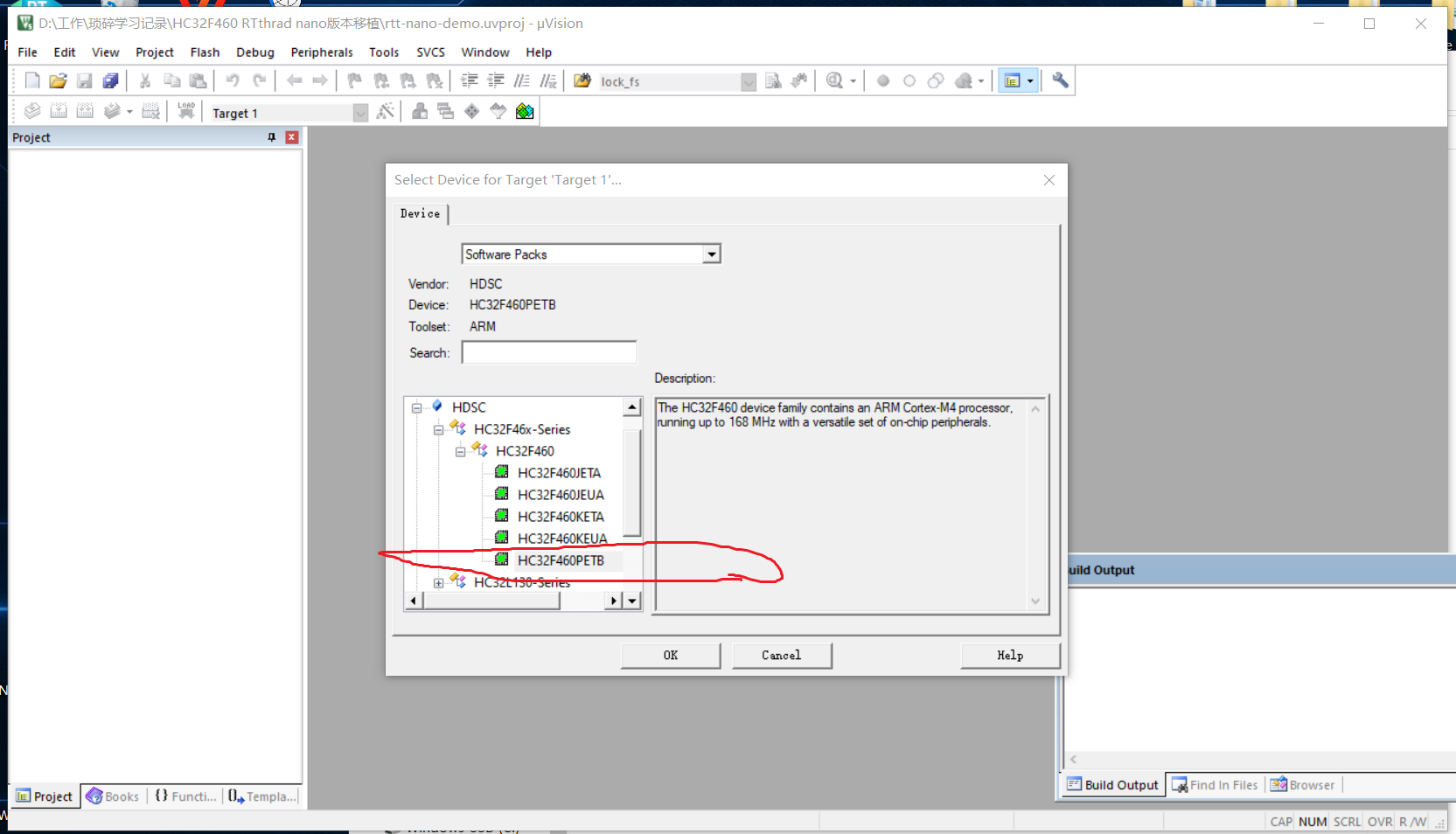This screenshot has width=1456, height=834.
Task: Confirm device selection with OK
Action: tap(671, 656)
